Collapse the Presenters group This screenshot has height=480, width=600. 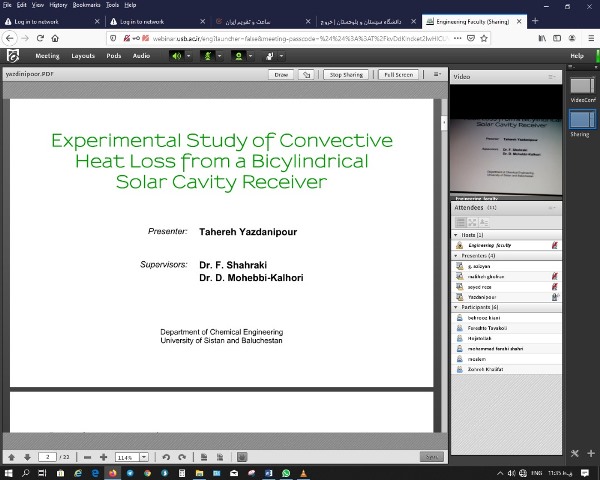455,256
